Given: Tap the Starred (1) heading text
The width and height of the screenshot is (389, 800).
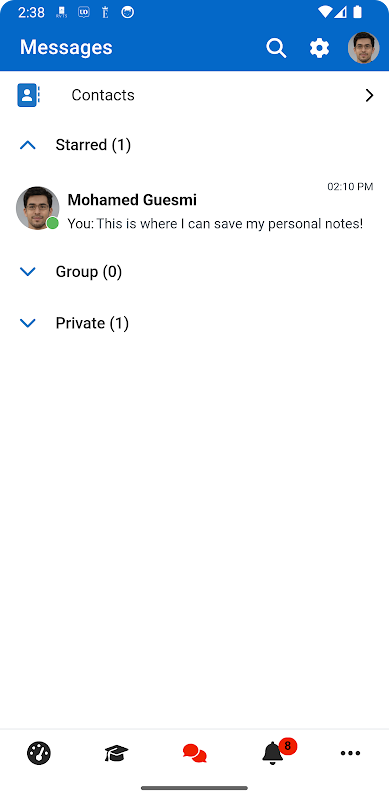Looking at the screenshot, I should click(93, 145).
